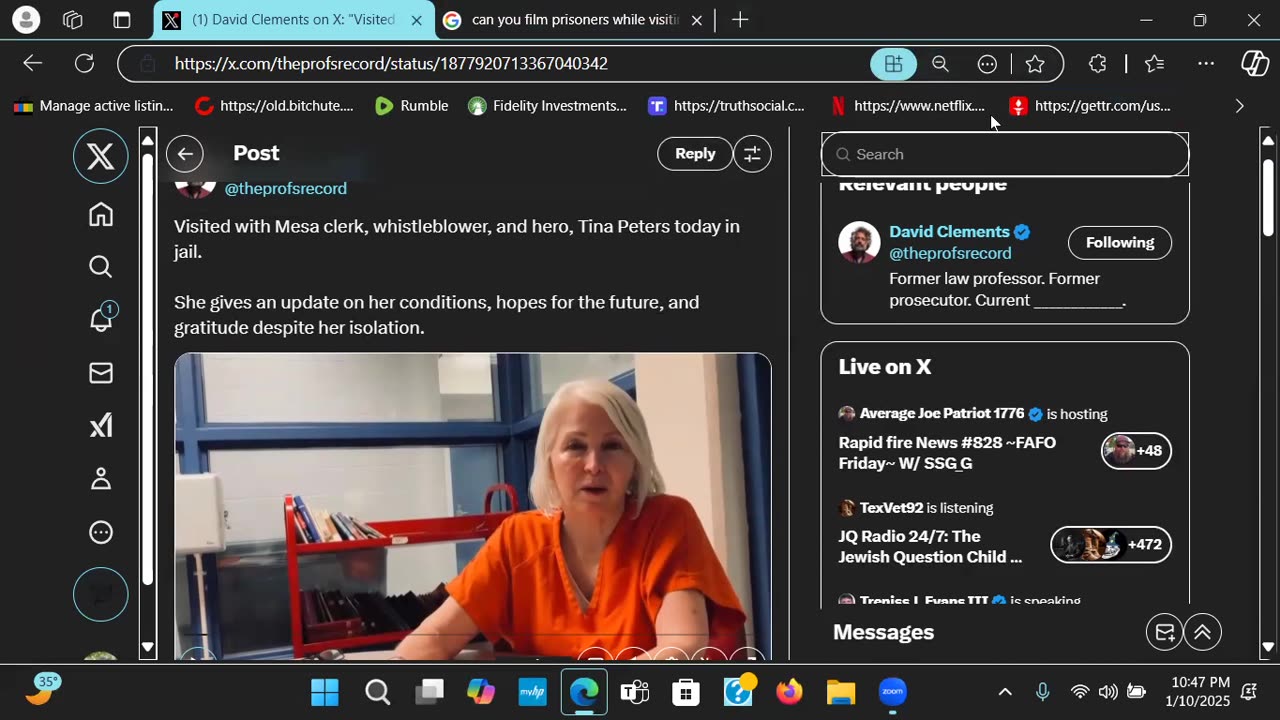
Task: Open the Manage active listings bookmark
Action: 93,106
